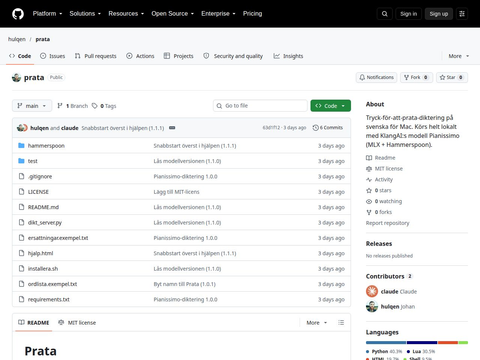Click the star icon next to 0 stars
This screenshot has width=480, height=360.
pyautogui.click(x=369, y=191)
